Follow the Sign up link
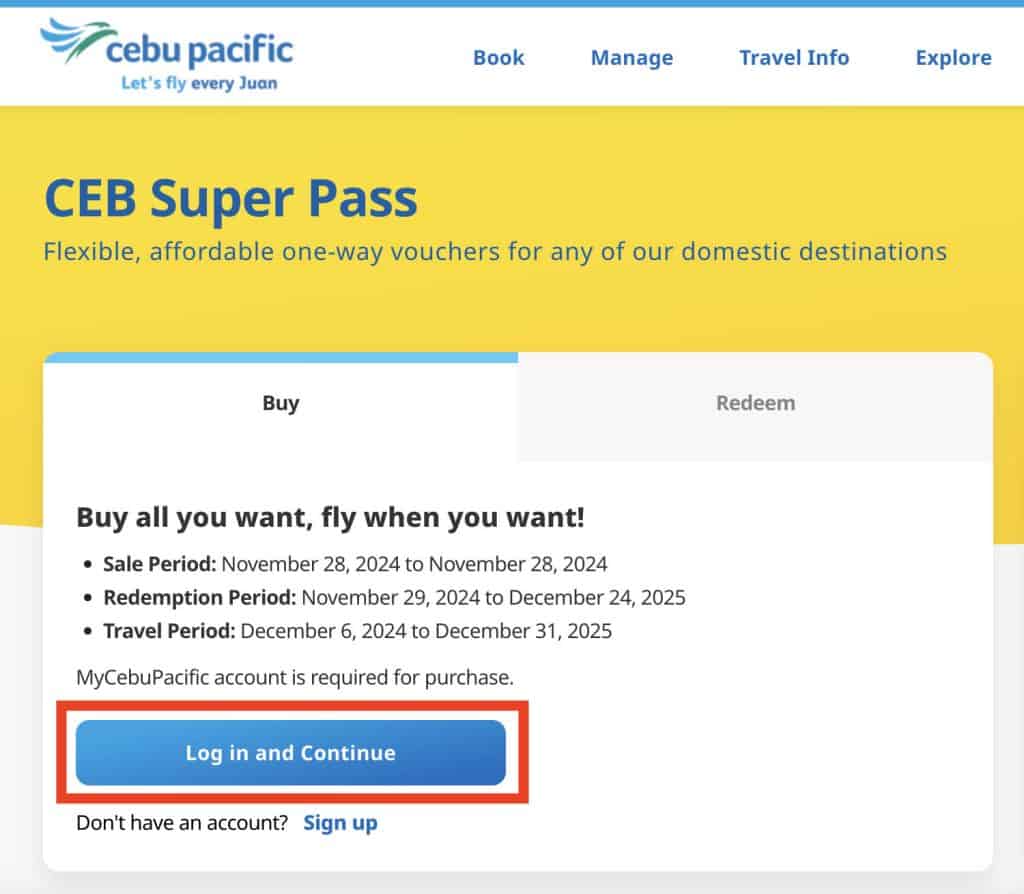This screenshot has height=894, width=1024. point(340,824)
